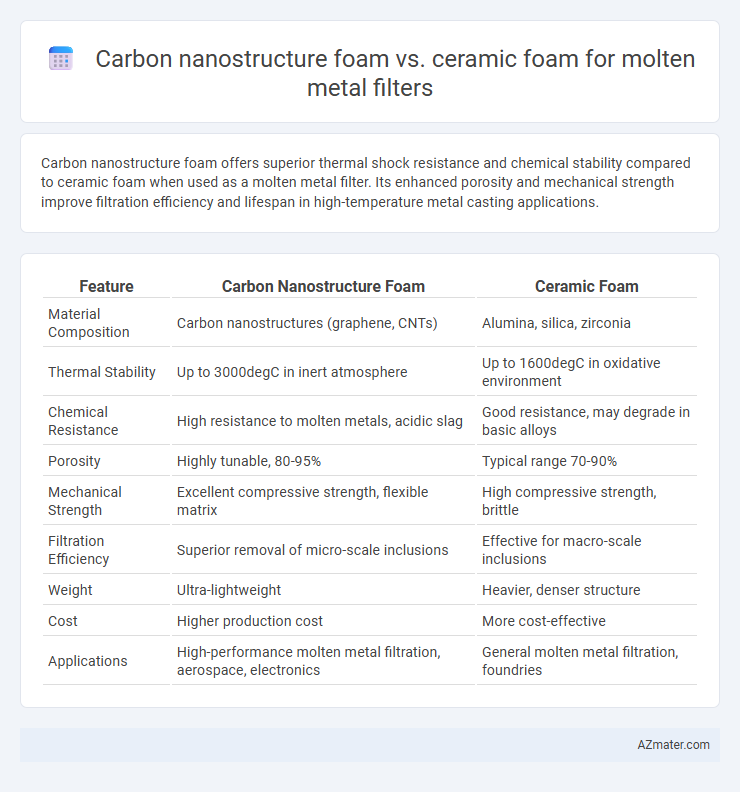Click cell 'Higher production cost'

[250, 620]
